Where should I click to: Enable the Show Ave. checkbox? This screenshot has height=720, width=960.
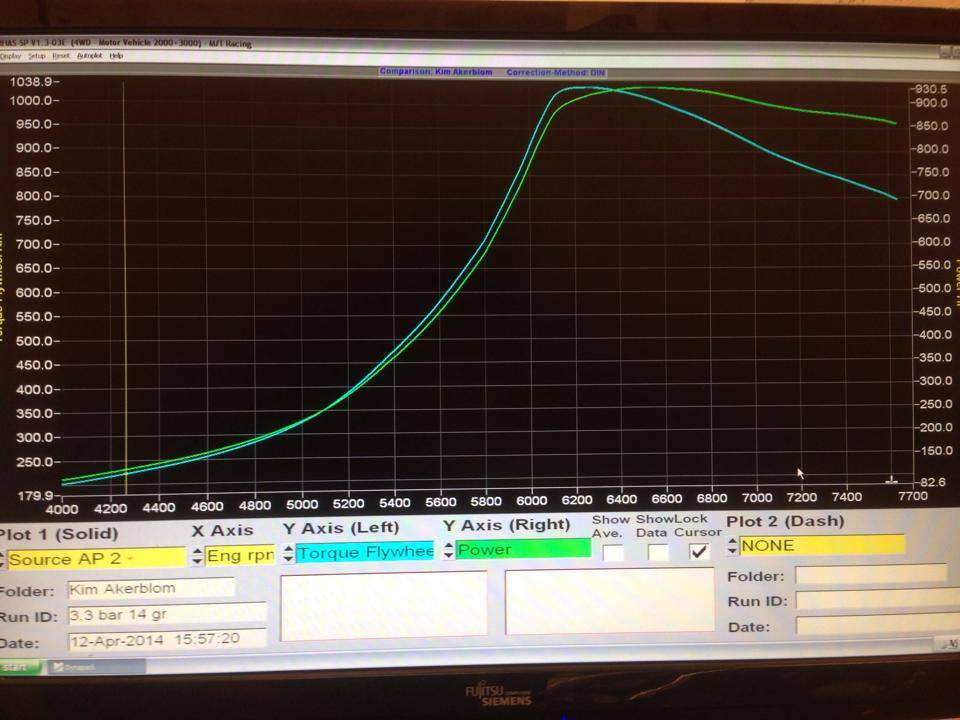[613, 552]
